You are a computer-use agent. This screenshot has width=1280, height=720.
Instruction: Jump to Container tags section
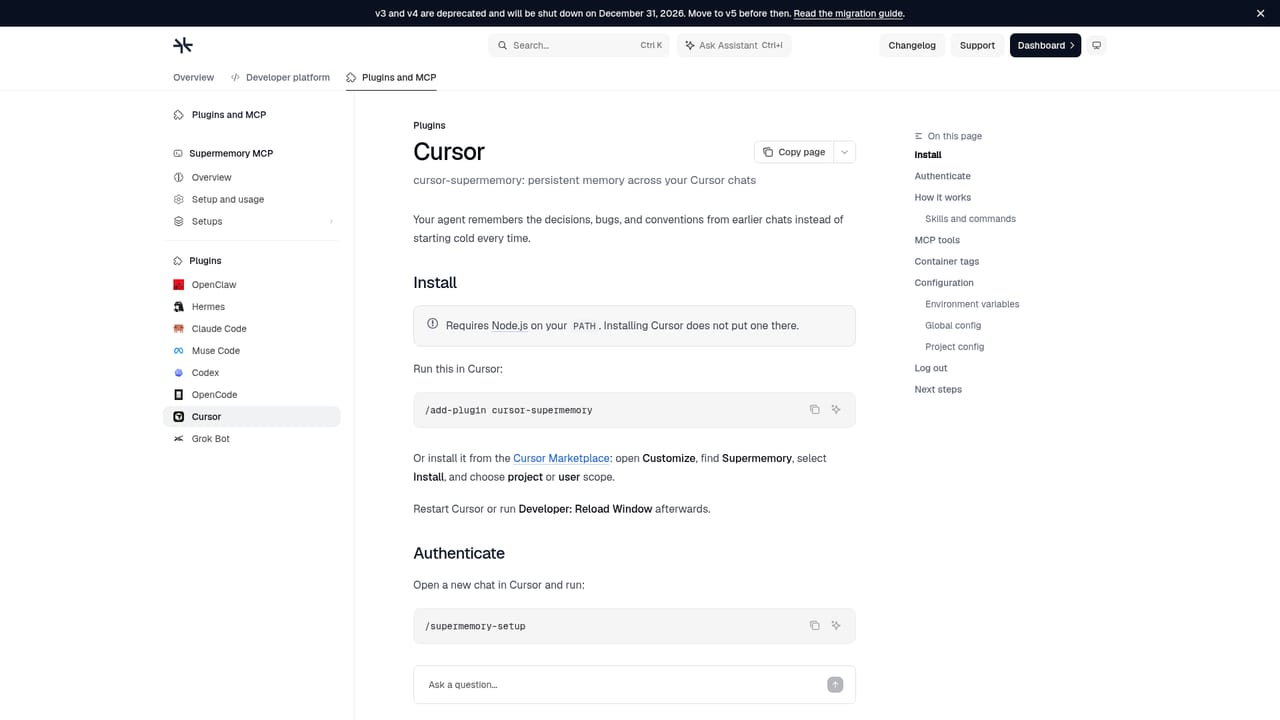947,262
